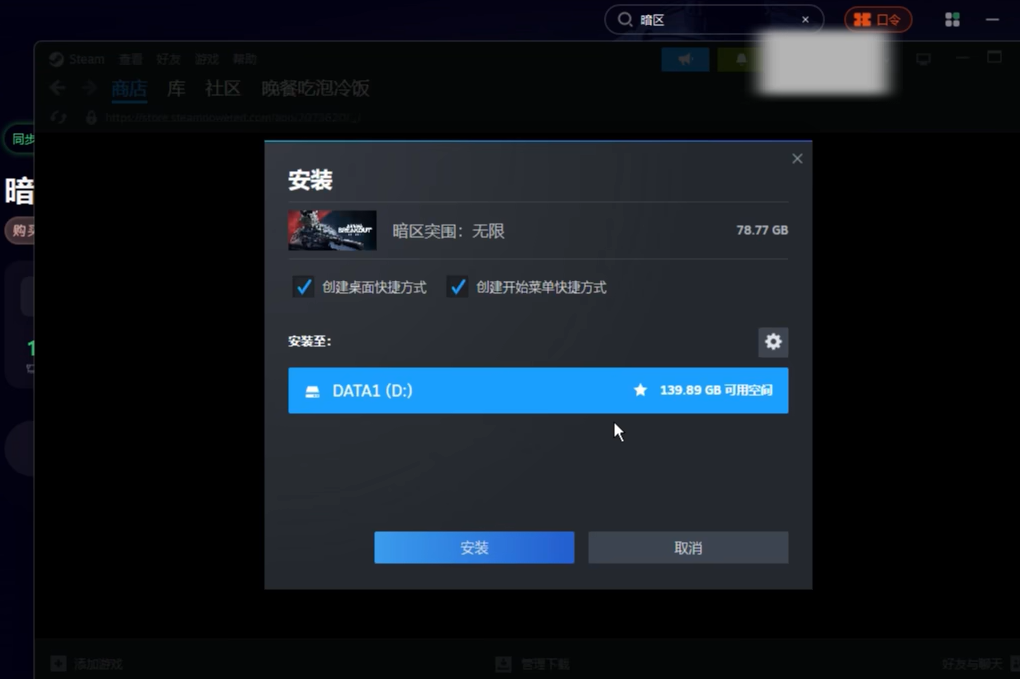Image resolution: width=1020 pixels, height=679 pixels.
Task: Open Steam notifications bell
Action: 740,60
